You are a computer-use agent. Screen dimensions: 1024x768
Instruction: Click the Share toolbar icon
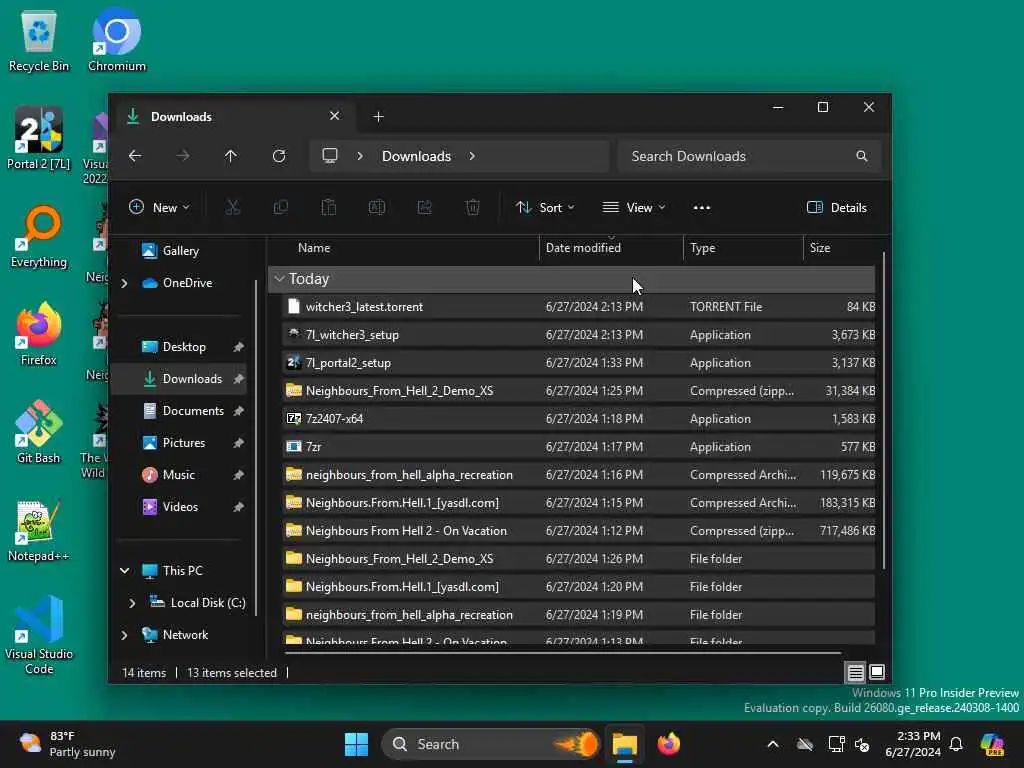point(424,208)
